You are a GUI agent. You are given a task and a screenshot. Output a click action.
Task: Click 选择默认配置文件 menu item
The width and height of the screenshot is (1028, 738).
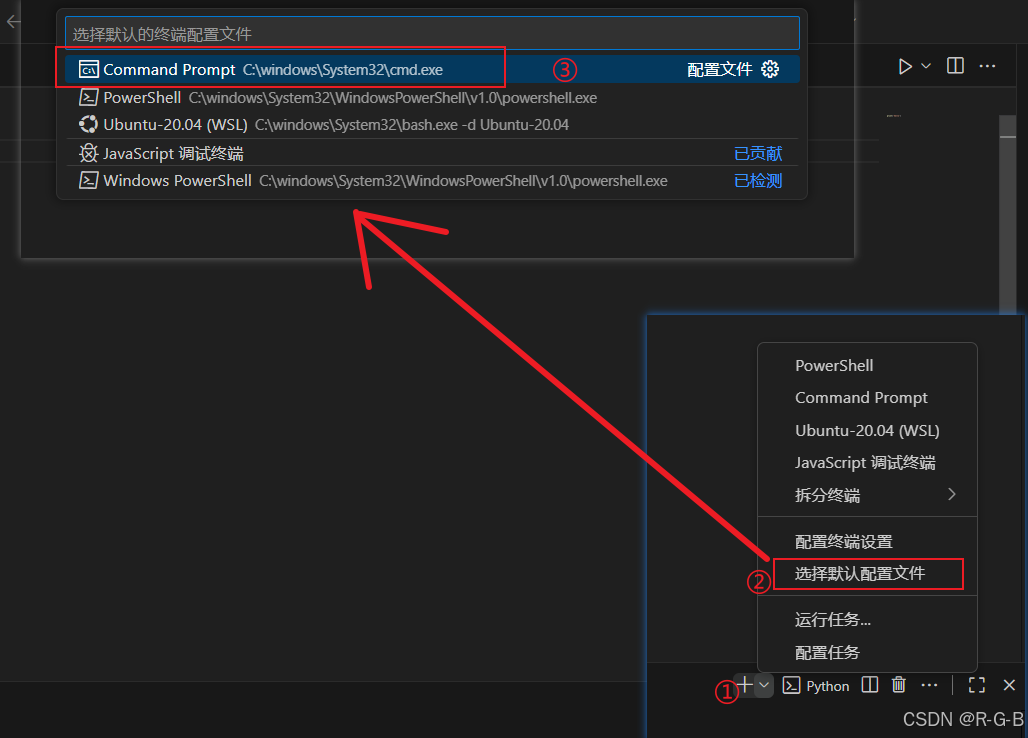[867, 574]
